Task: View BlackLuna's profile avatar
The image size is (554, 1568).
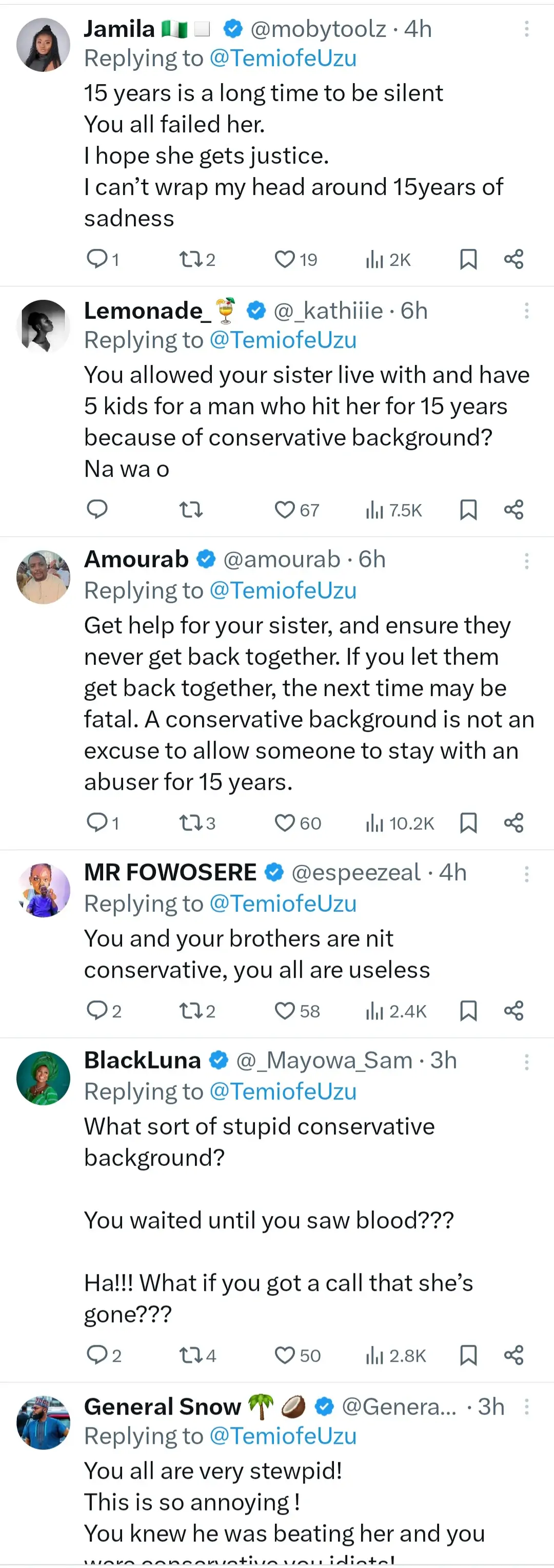Action: 43,1078
